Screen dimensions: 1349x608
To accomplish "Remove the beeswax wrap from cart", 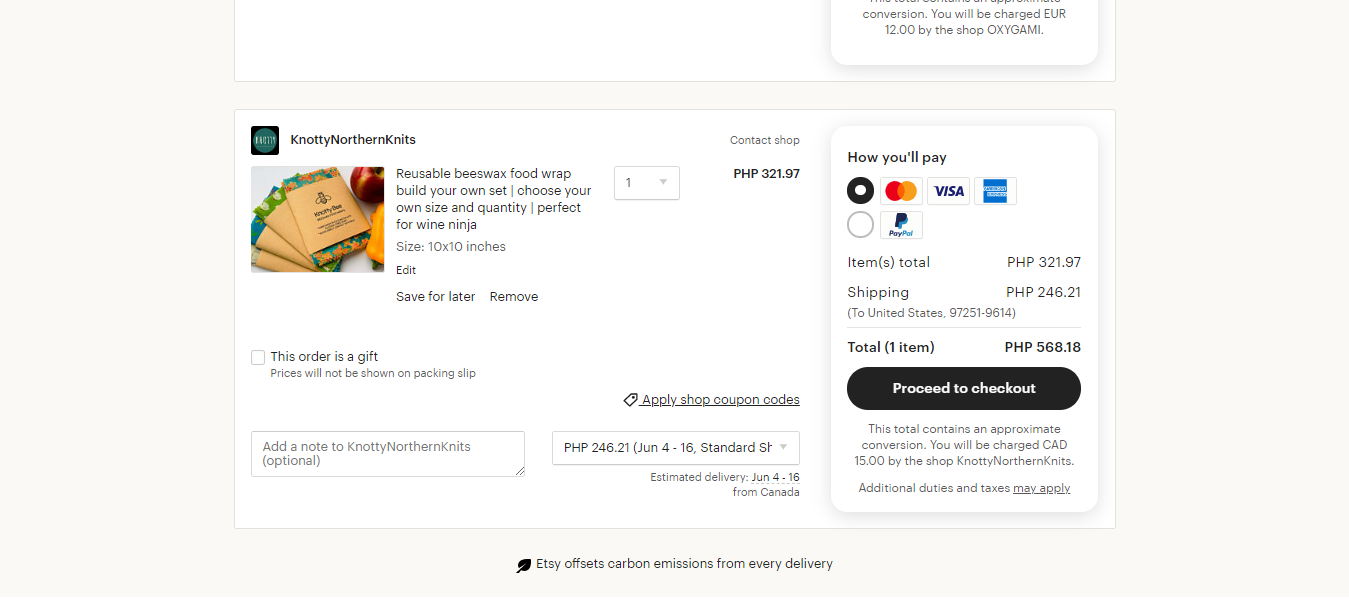I will (514, 297).
